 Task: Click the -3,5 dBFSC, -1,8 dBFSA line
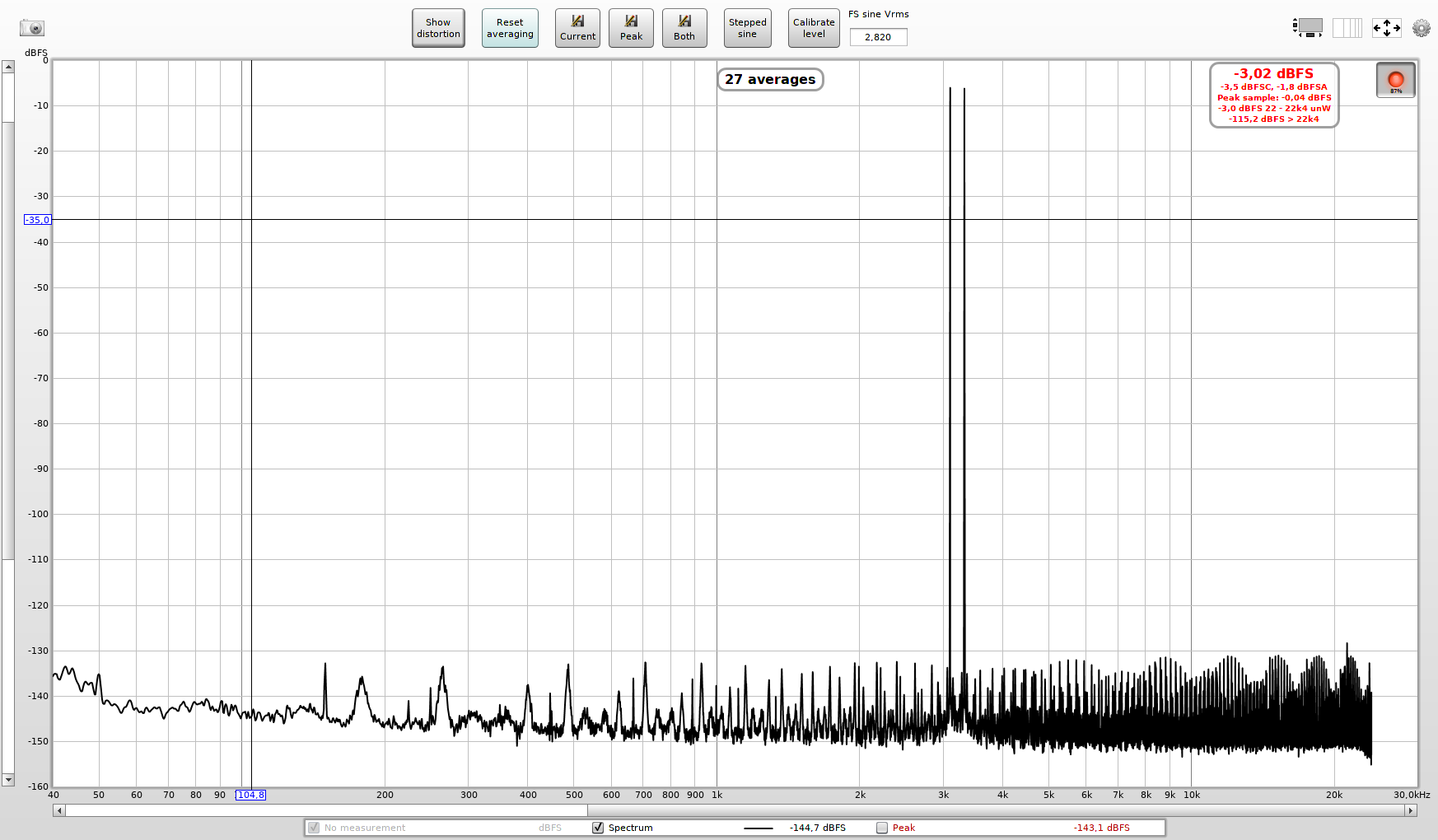(1273, 86)
